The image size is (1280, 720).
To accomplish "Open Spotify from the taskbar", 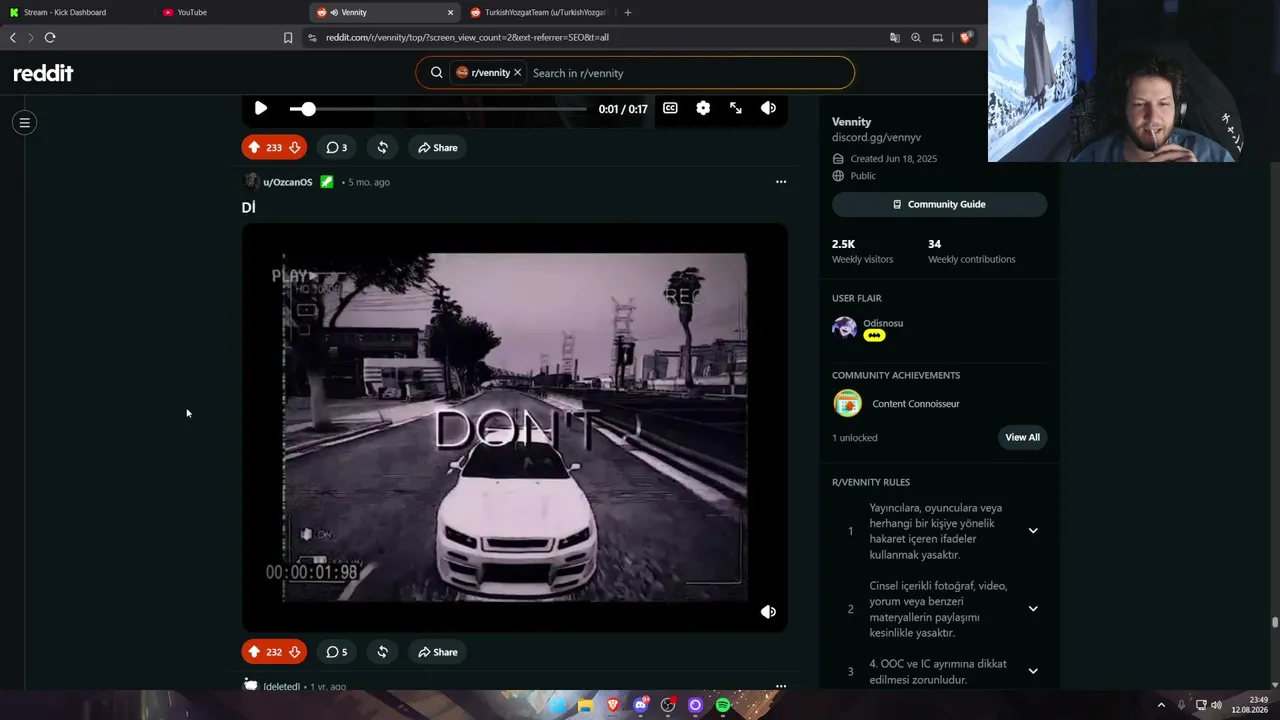I will [x=723, y=705].
